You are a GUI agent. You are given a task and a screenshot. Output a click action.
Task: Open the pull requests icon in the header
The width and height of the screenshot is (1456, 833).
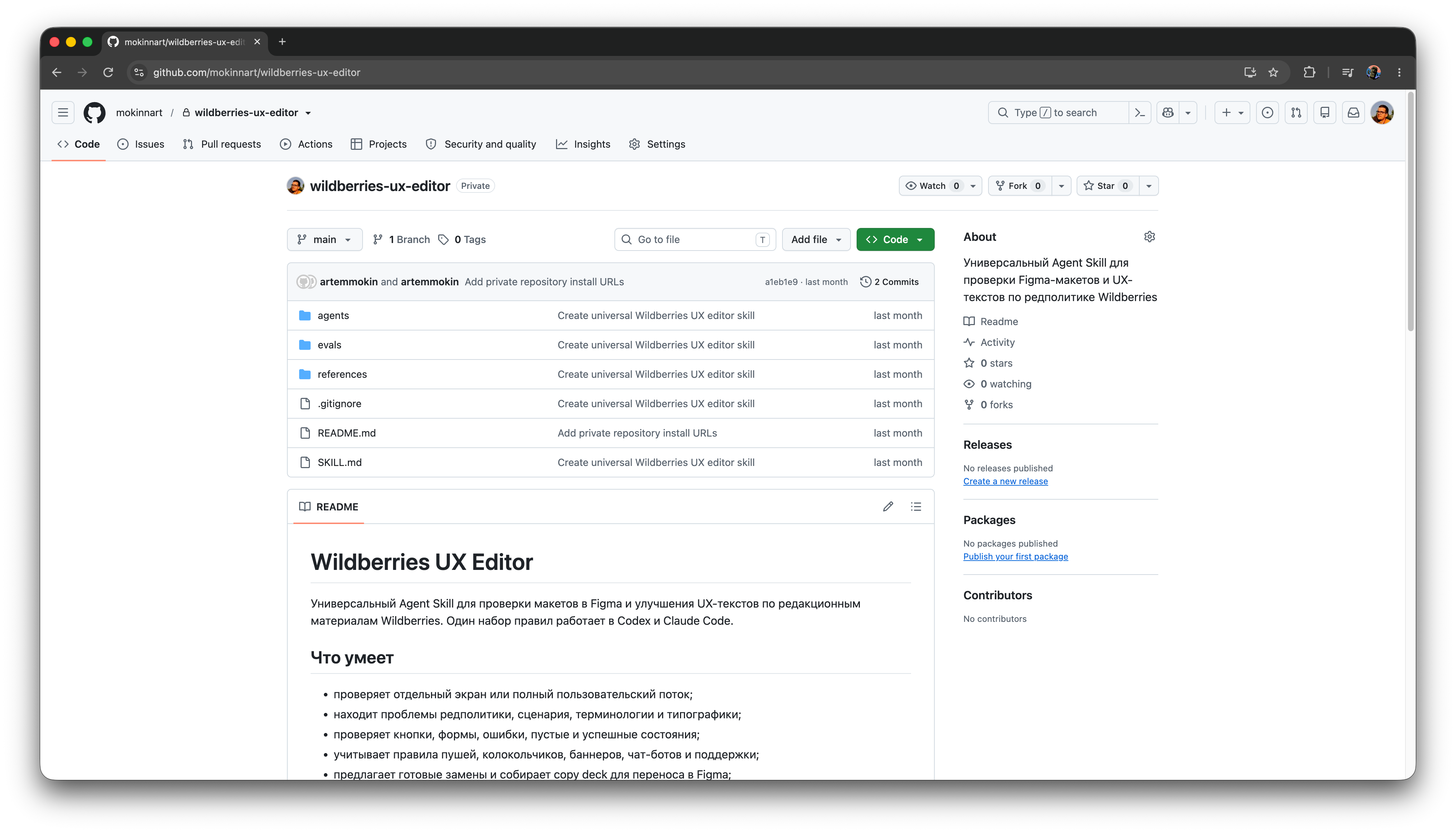click(1296, 113)
